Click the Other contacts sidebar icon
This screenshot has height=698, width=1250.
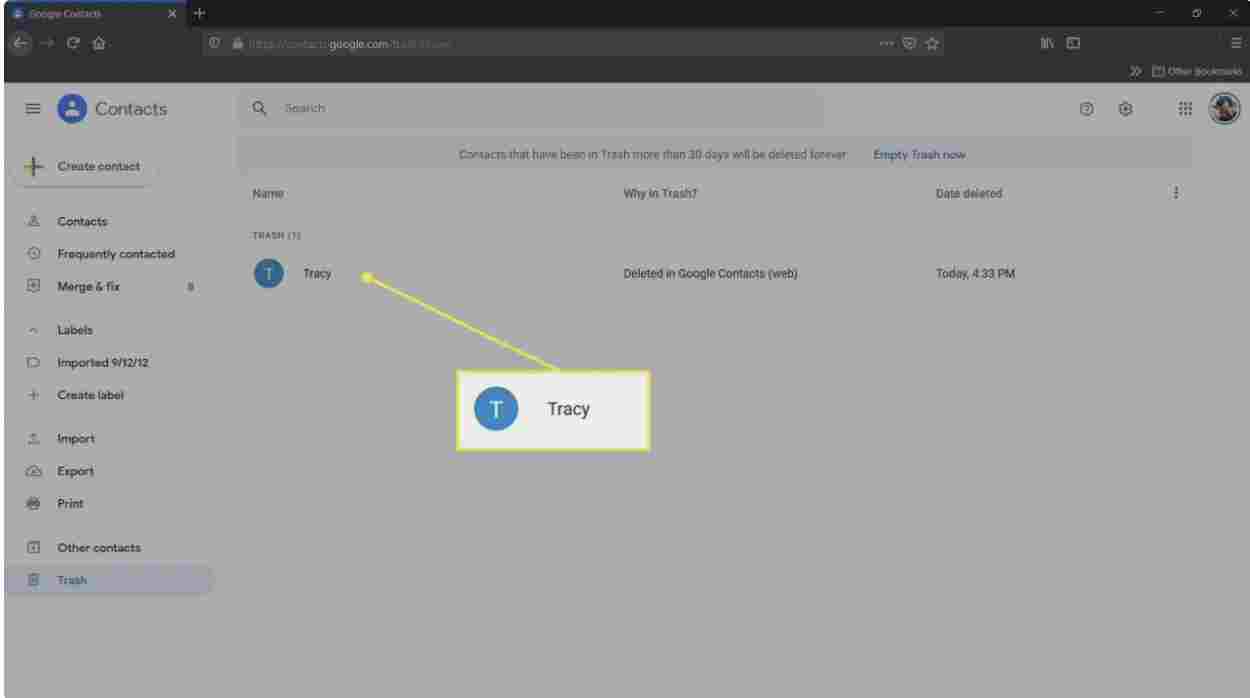click(x=33, y=548)
